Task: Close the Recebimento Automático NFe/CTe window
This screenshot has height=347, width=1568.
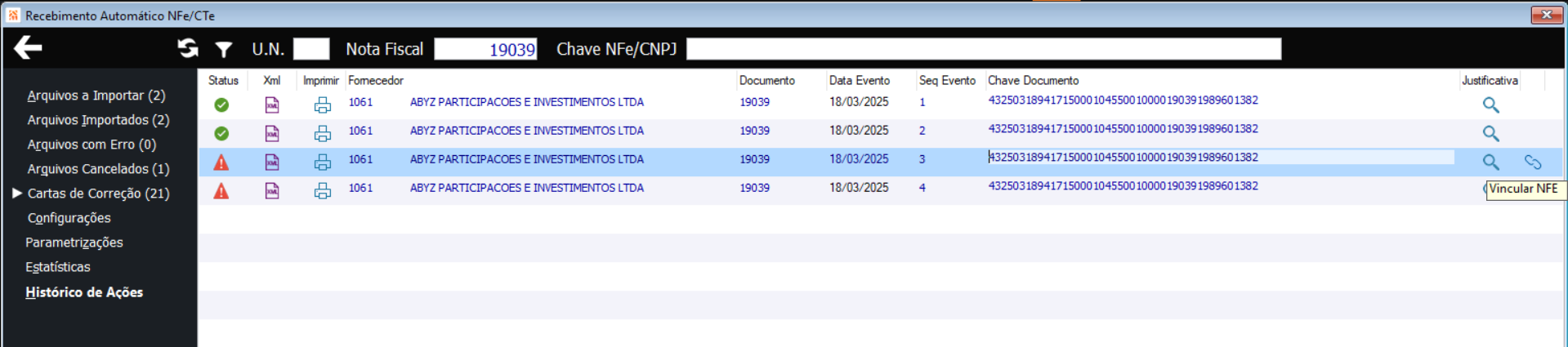Action: (x=1547, y=15)
